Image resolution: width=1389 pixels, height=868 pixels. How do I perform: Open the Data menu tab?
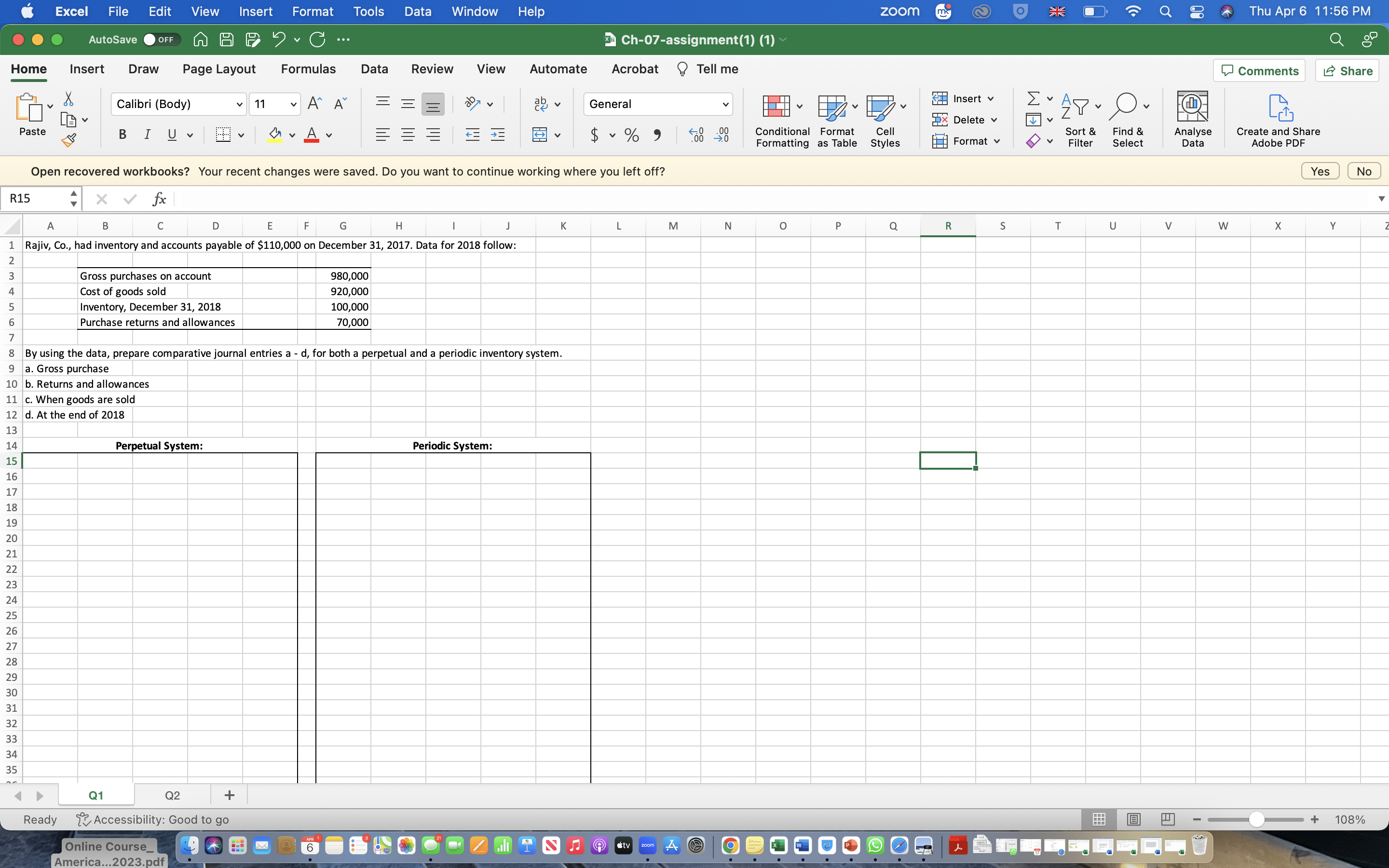click(373, 68)
